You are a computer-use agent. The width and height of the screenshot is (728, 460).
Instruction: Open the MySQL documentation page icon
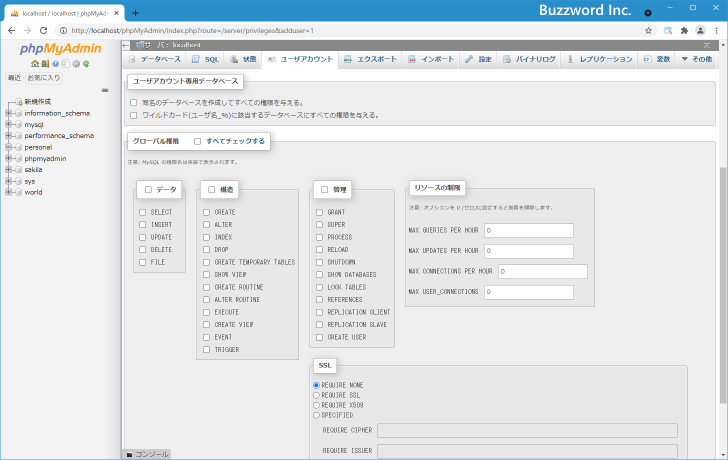point(65,64)
